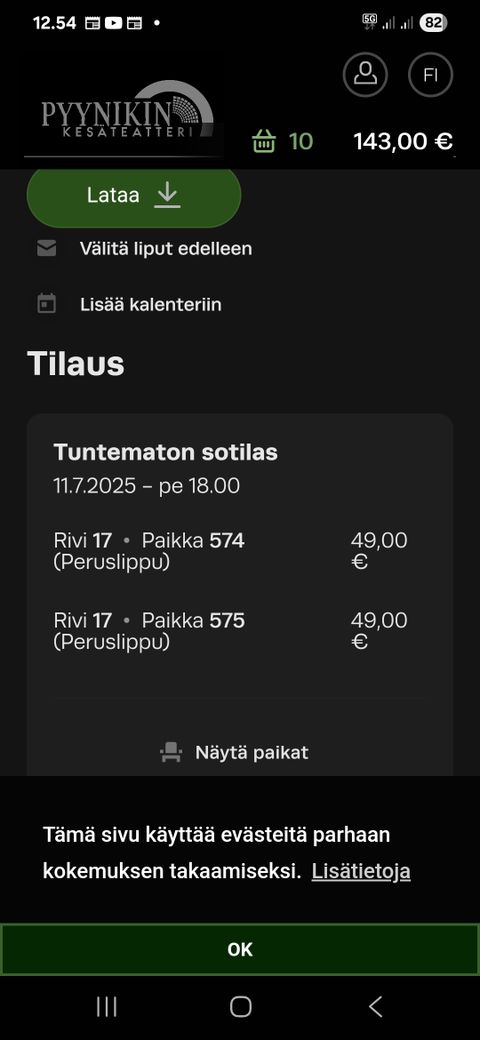Tap the Android home button
This screenshot has width=480, height=1040.
pyautogui.click(x=240, y=1007)
